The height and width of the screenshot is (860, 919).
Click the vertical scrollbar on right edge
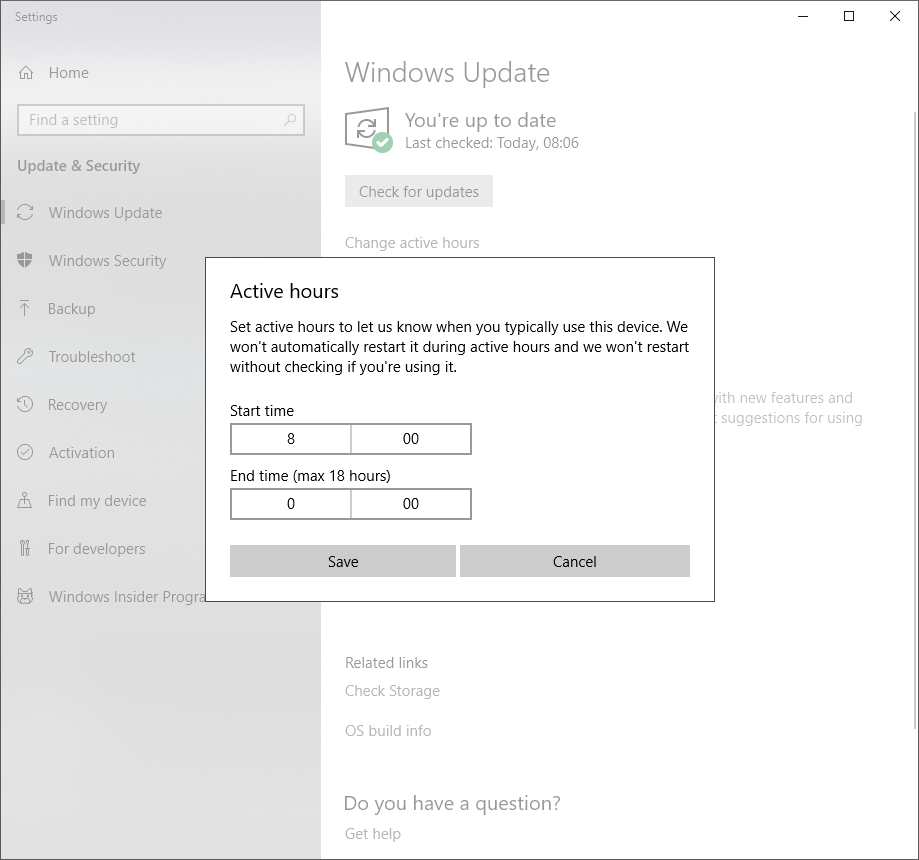(x=915, y=420)
